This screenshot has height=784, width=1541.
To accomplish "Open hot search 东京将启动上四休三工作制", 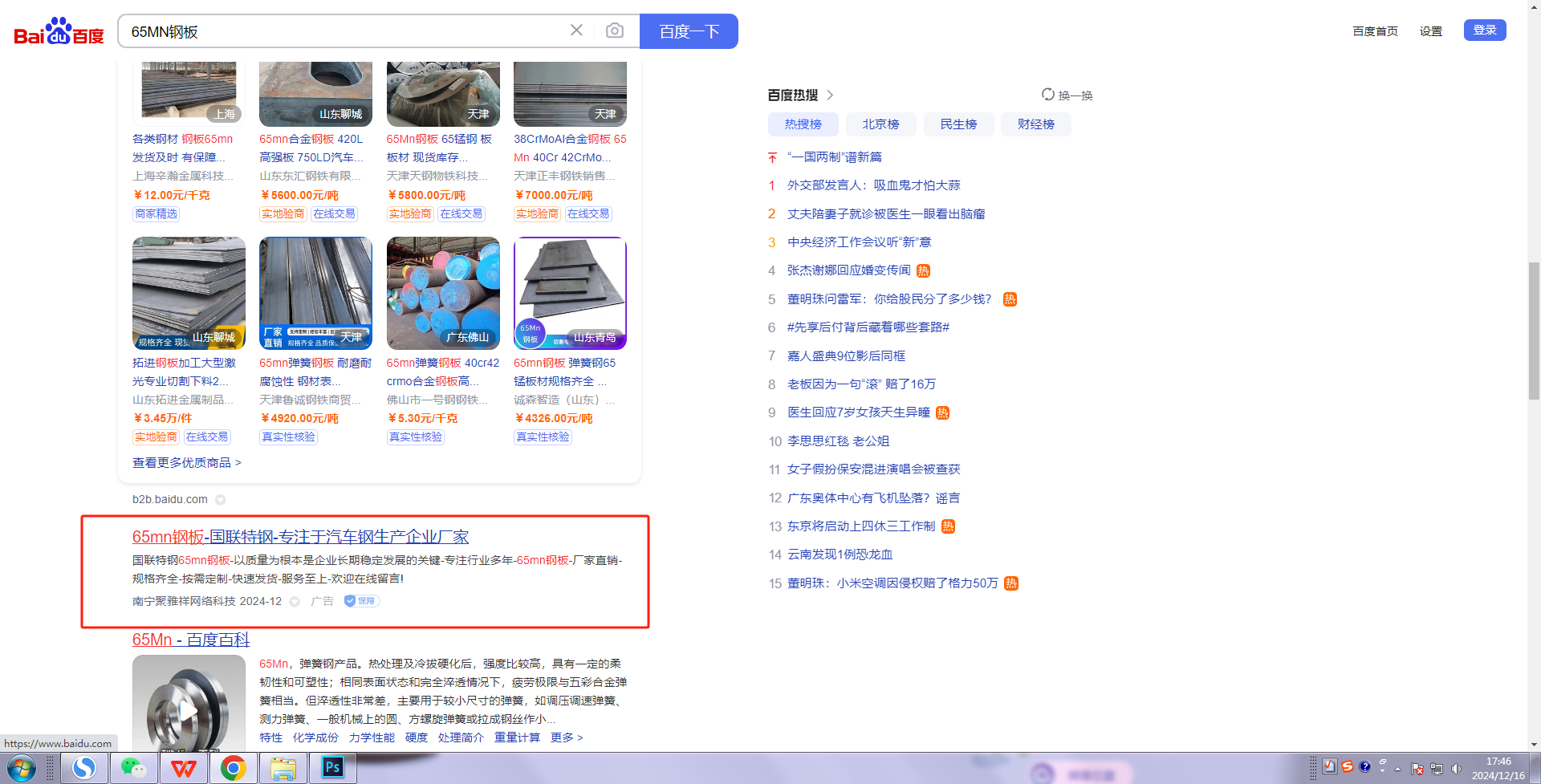I will (x=861, y=526).
